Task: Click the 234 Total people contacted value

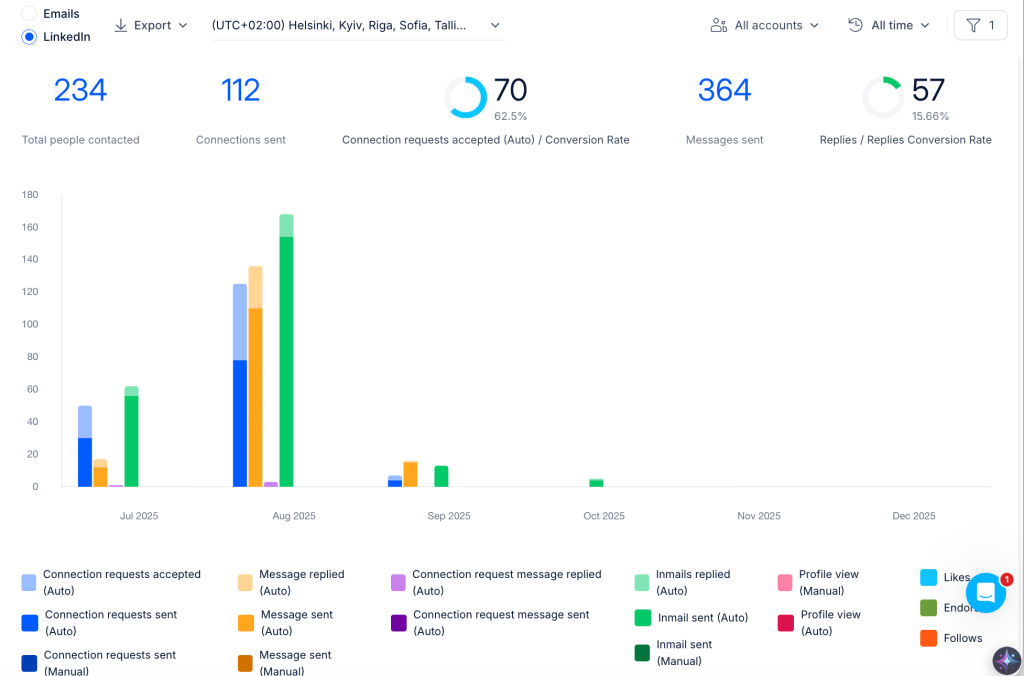Action: coord(80,90)
